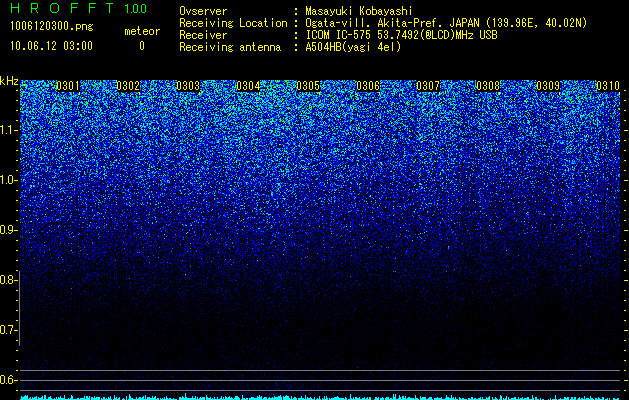Click the 0.7 kHz axis label

coord(8,330)
